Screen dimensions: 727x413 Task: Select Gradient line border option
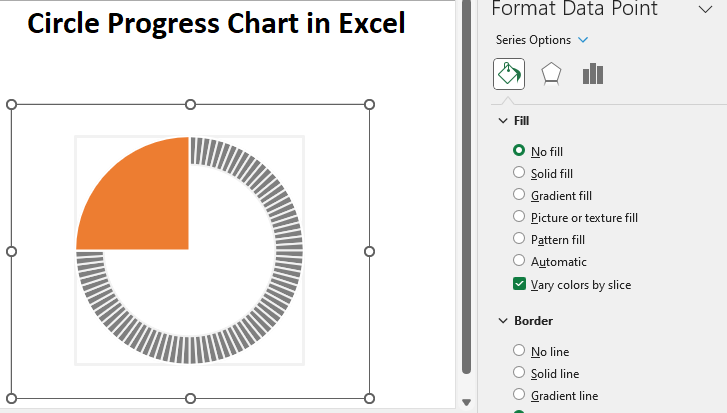(519, 395)
